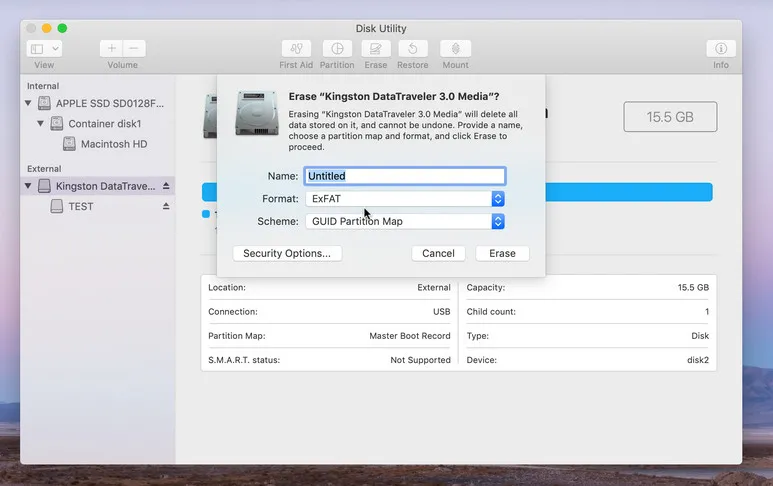Collapse the Kingston DataTraveler disclosure triangle
This screenshot has height=486, width=773.
tap(28, 186)
